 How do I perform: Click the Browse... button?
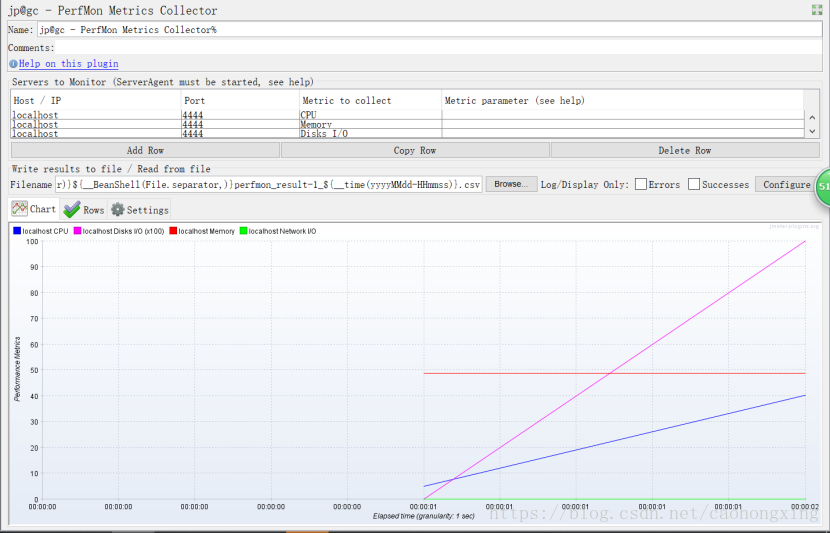[511, 184]
